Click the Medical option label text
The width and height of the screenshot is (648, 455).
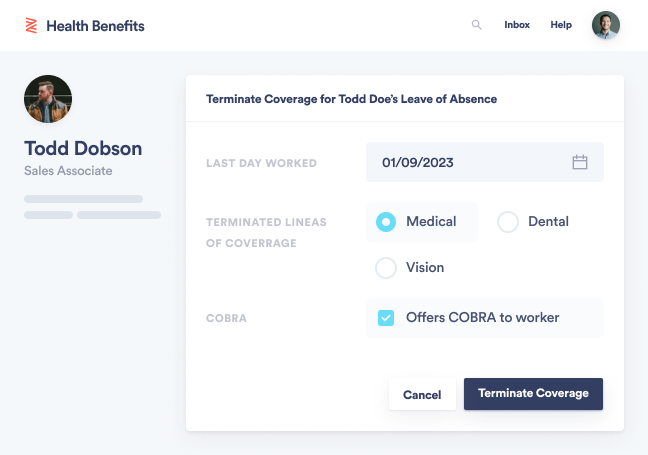431,222
